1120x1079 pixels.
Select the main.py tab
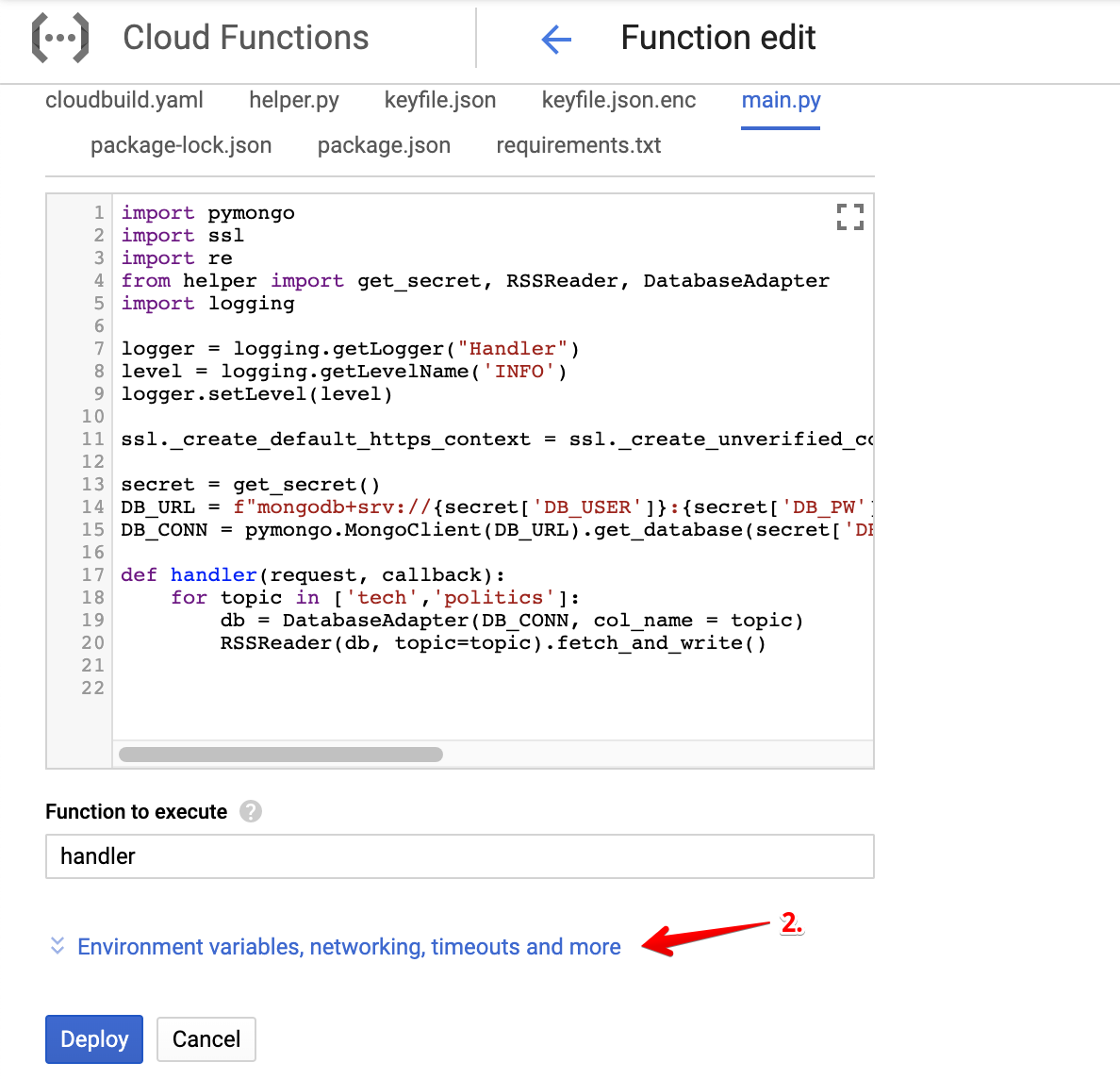(781, 100)
